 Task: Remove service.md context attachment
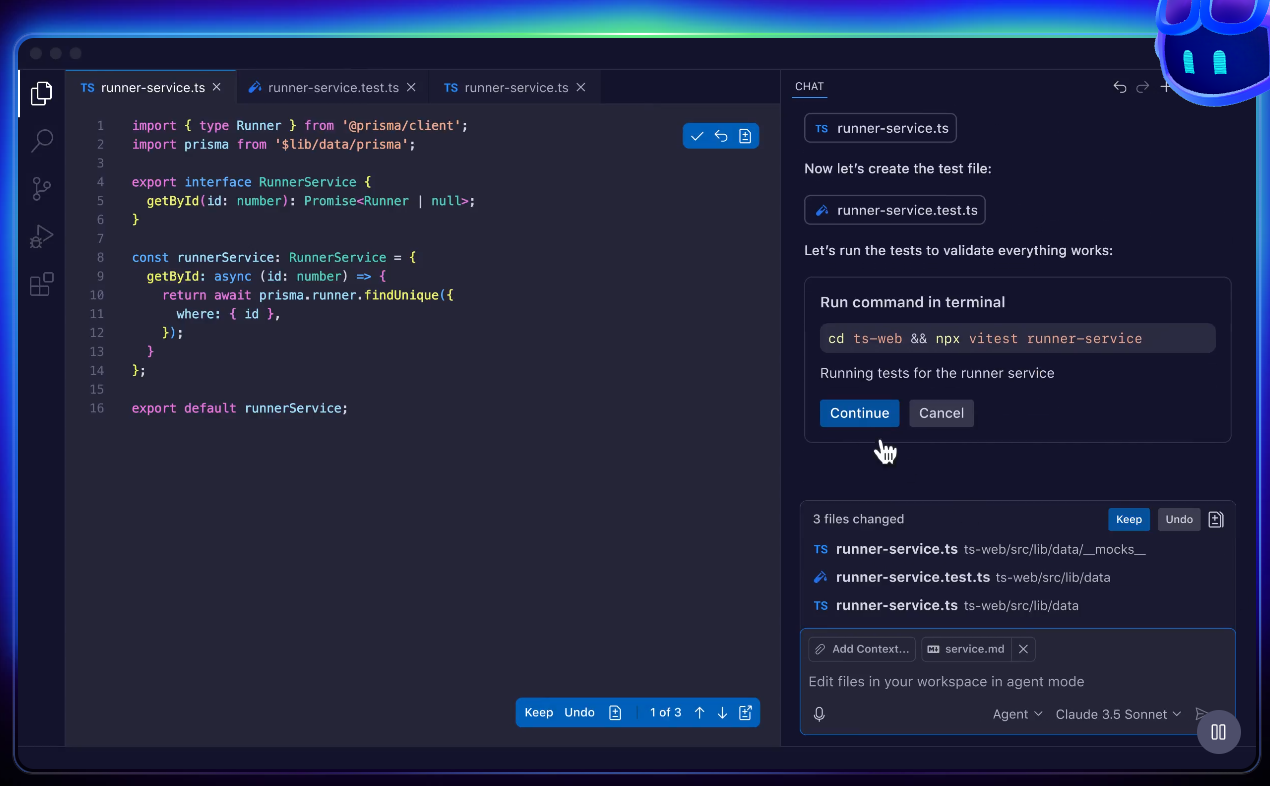coord(1023,649)
